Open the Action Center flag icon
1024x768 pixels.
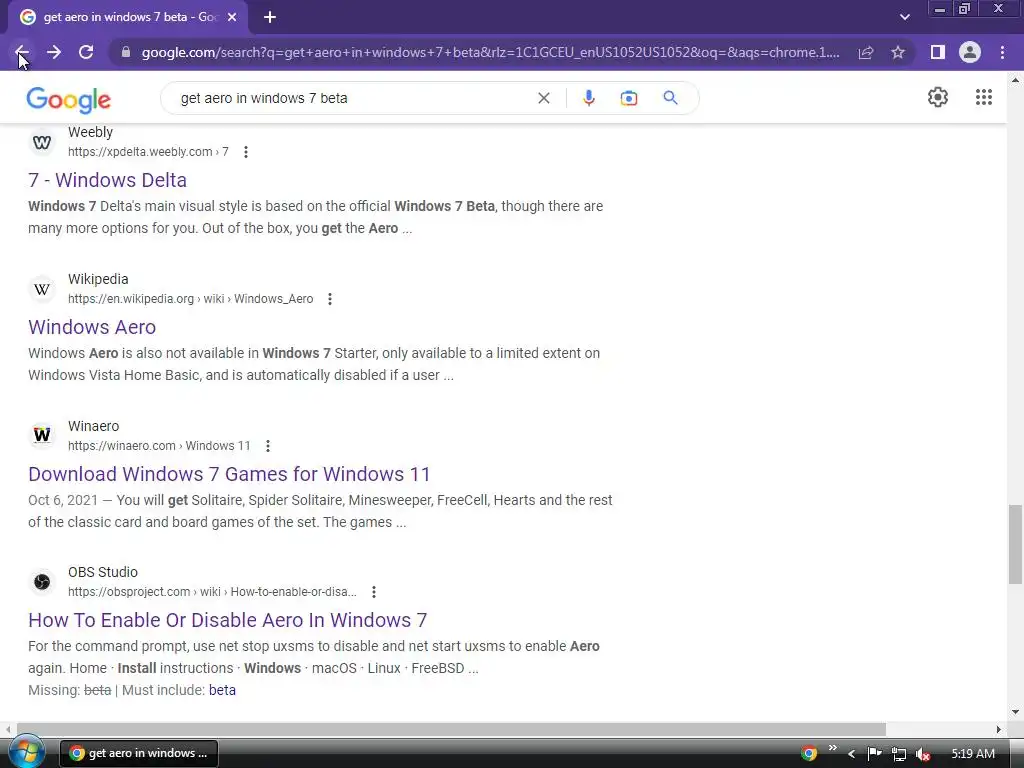tap(874, 754)
